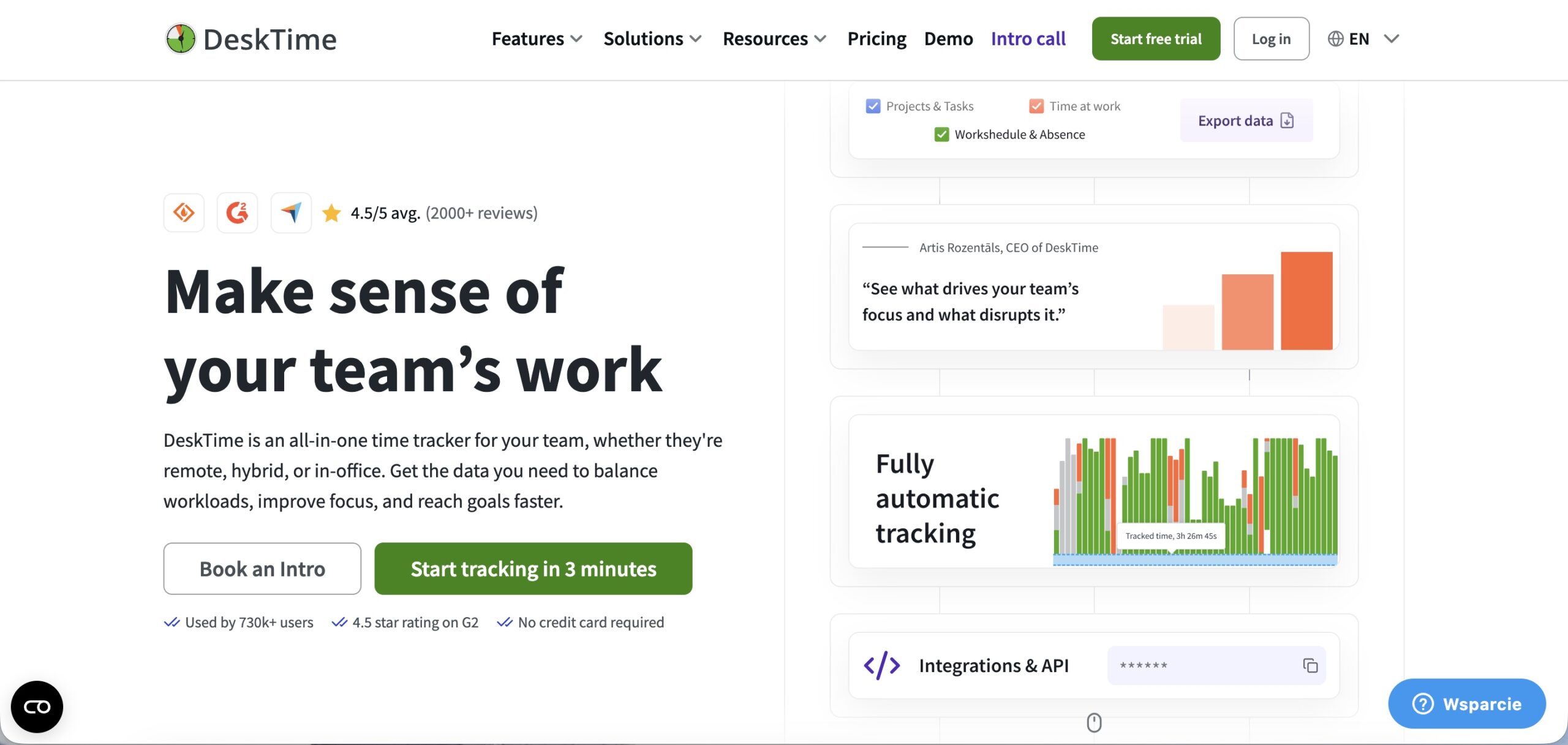1568x745 pixels.
Task: Click the Fully automatic tracking heading
Action: [x=937, y=498]
